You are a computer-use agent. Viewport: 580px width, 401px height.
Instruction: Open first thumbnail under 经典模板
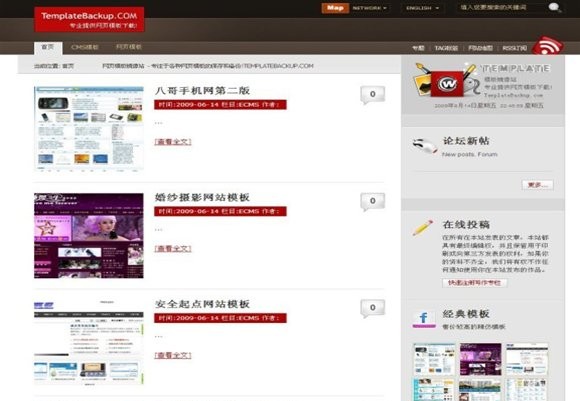[x=434, y=359]
